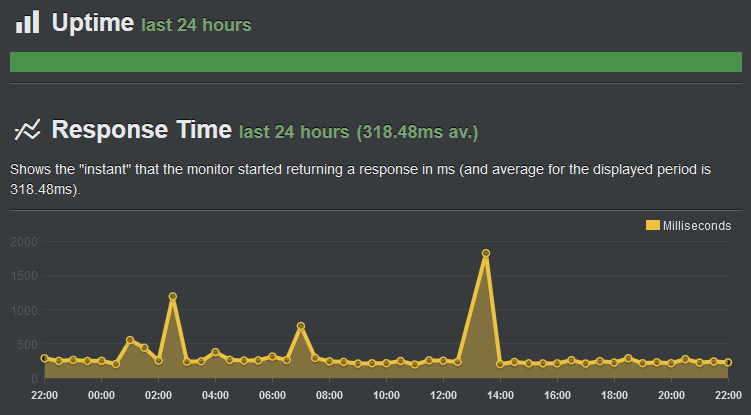
Task: Select the 07:00 peak data point
Action: click(301, 326)
